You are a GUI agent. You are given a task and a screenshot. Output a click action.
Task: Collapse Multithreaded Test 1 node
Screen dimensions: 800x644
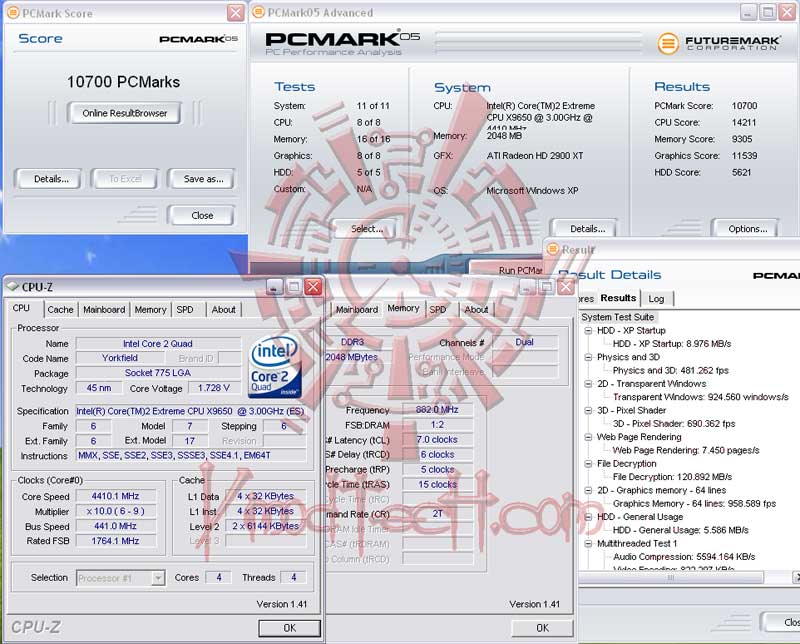coord(588,543)
